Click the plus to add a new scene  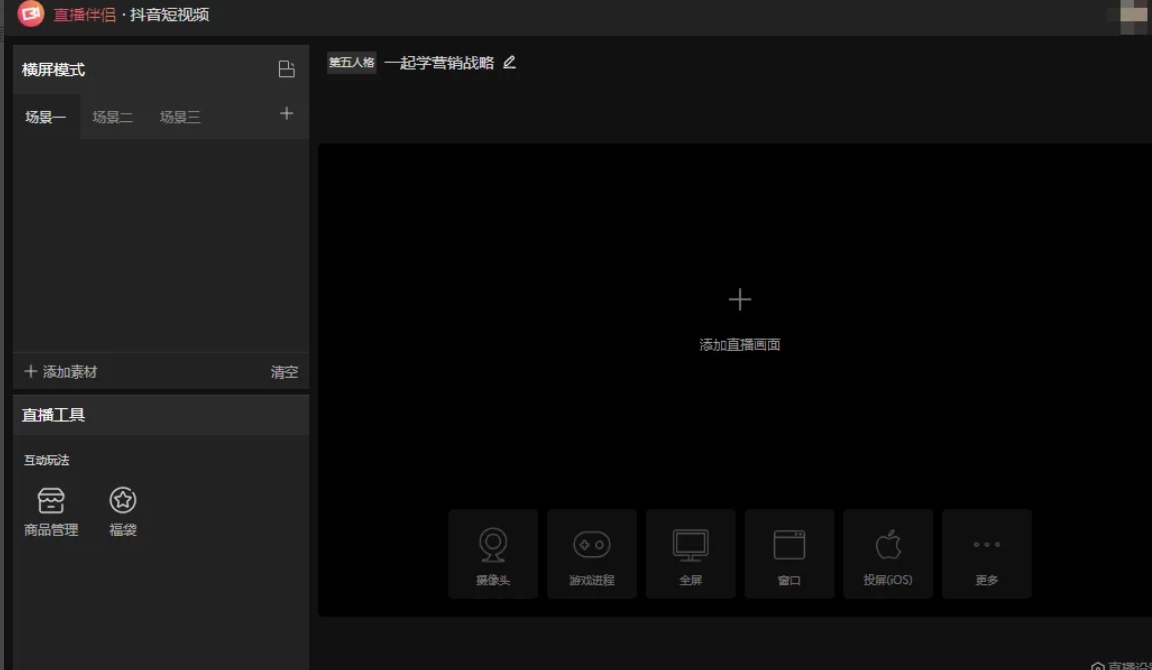[286, 114]
